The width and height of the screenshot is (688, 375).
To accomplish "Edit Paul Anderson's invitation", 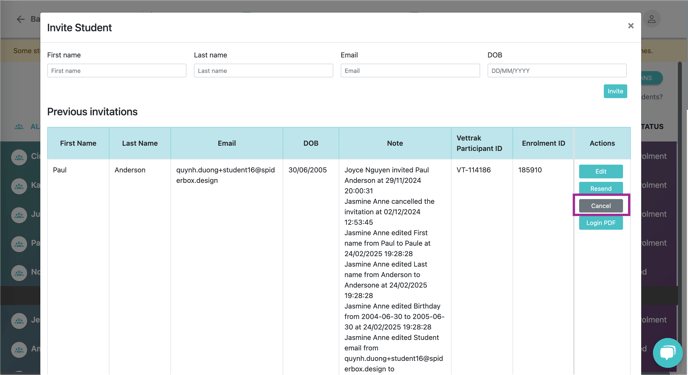I will (601, 171).
